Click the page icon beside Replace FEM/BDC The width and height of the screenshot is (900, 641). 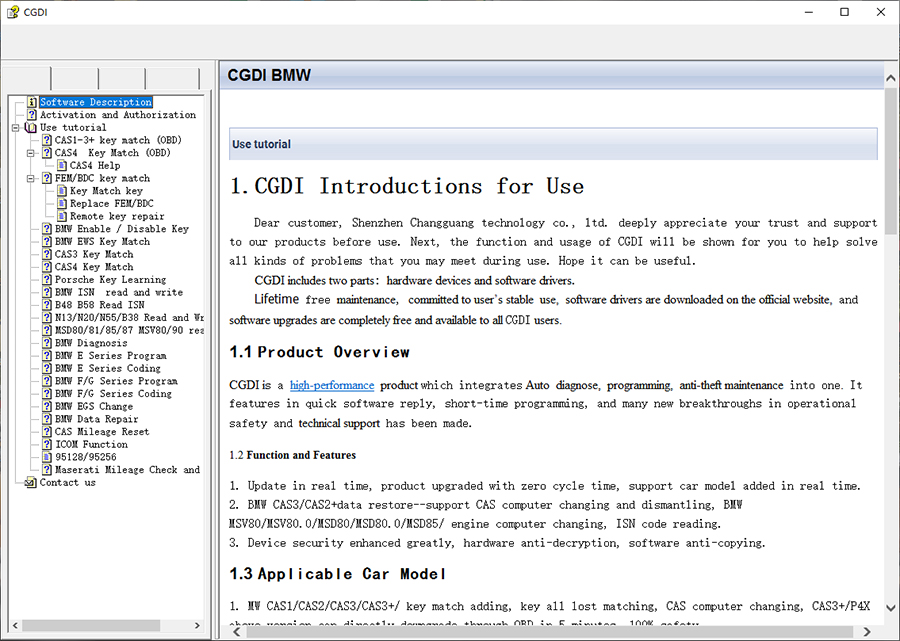coord(62,204)
